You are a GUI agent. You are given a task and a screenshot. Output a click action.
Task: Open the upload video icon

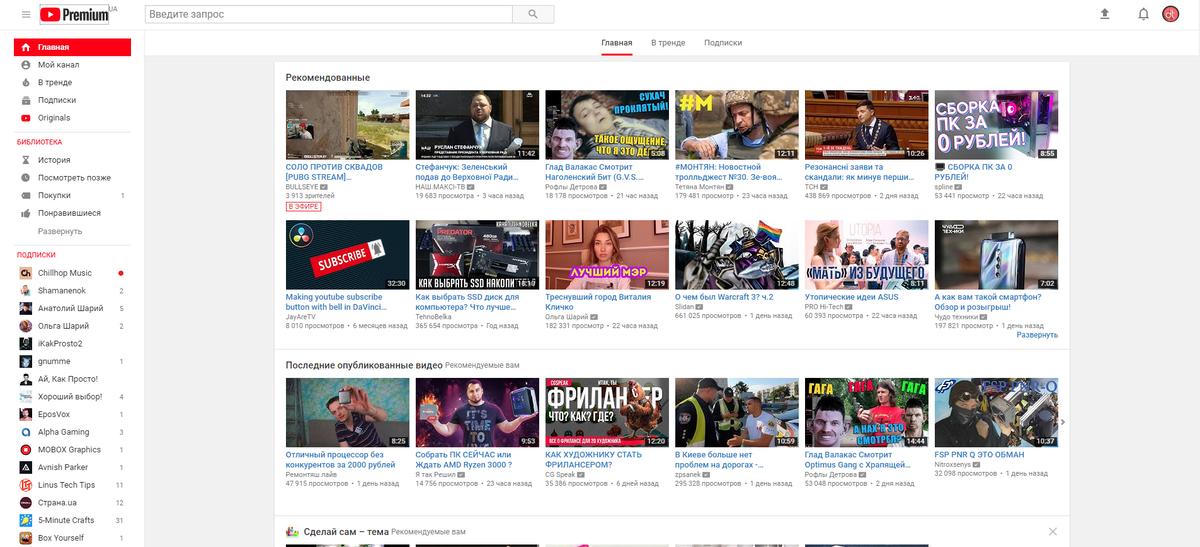point(1105,14)
